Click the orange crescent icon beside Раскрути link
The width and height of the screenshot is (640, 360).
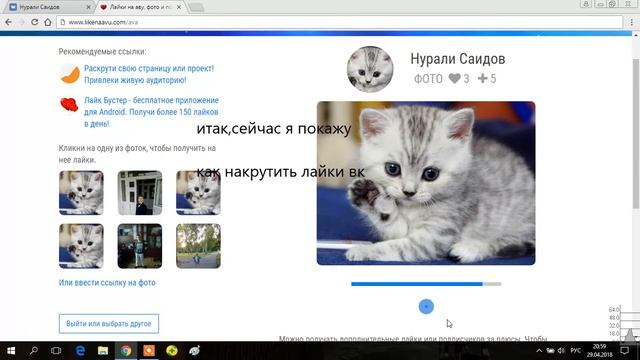point(70,74)
